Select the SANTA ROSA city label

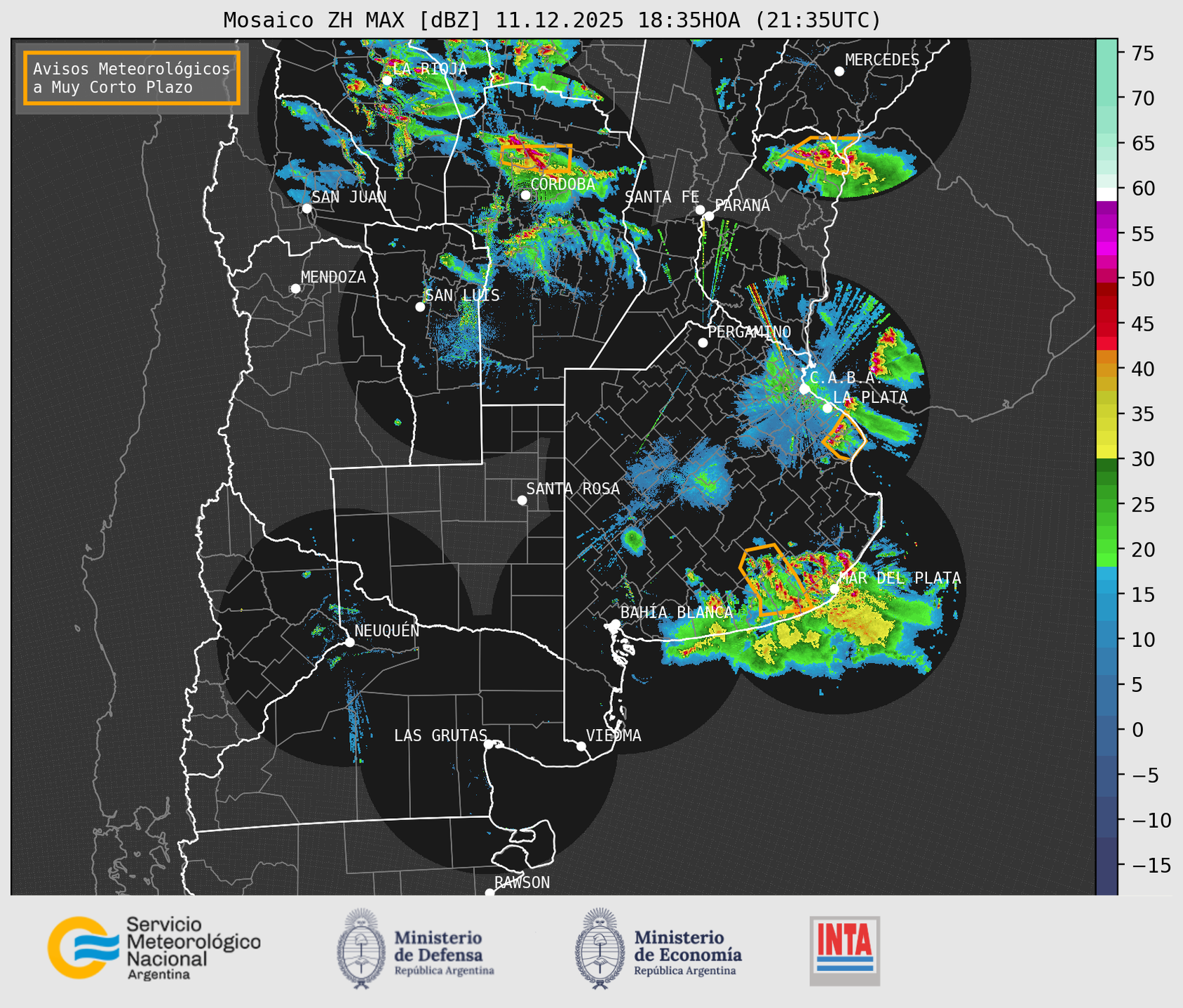point(573,489)
